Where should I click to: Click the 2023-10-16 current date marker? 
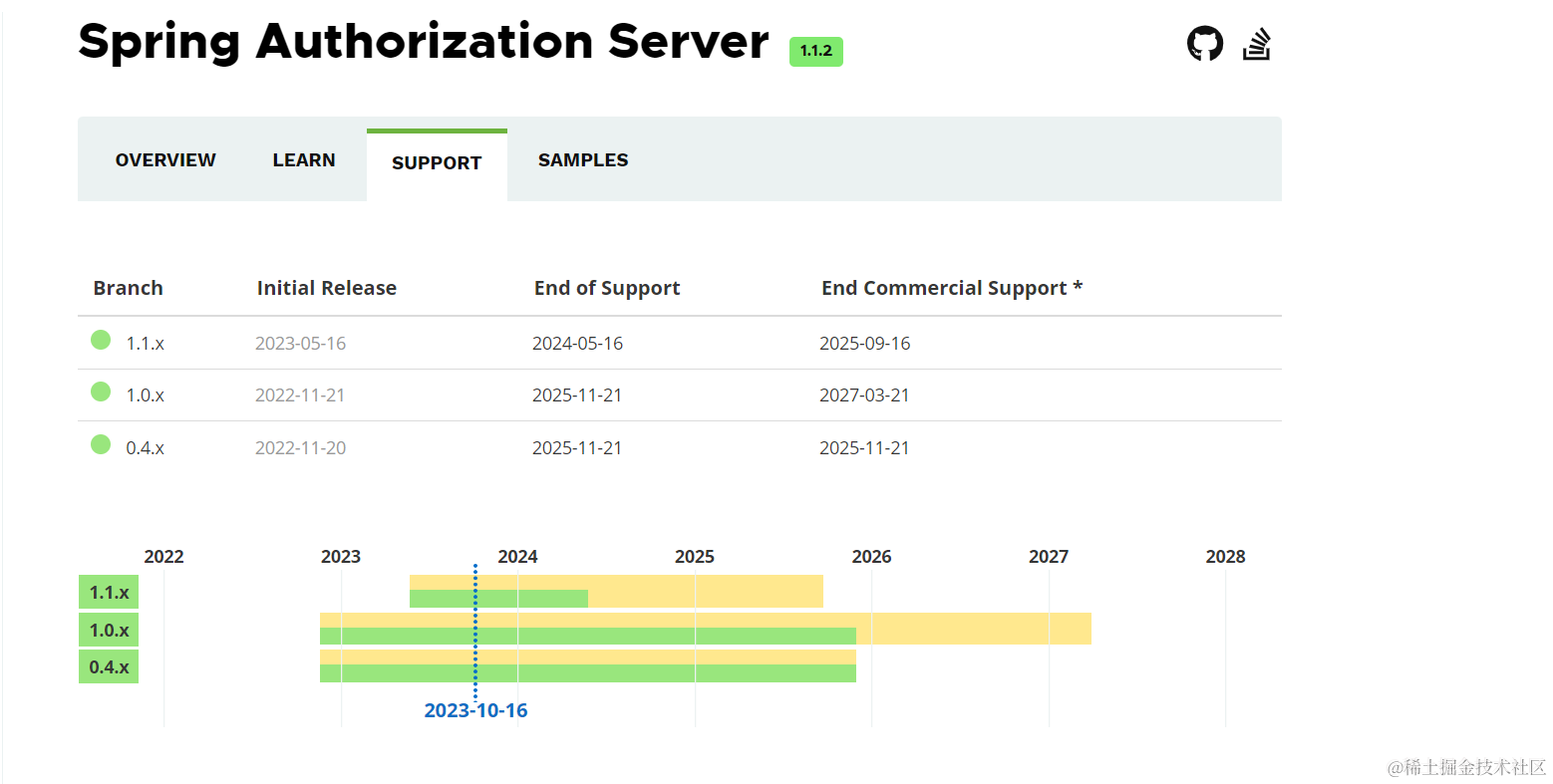coord(475,710)
